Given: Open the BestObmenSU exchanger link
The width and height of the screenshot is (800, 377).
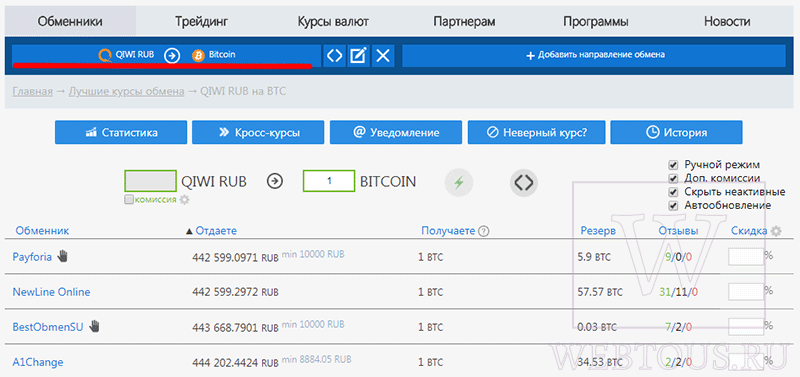Looking at the screenshot, I should pyautogui.click(x=48, y=327).
